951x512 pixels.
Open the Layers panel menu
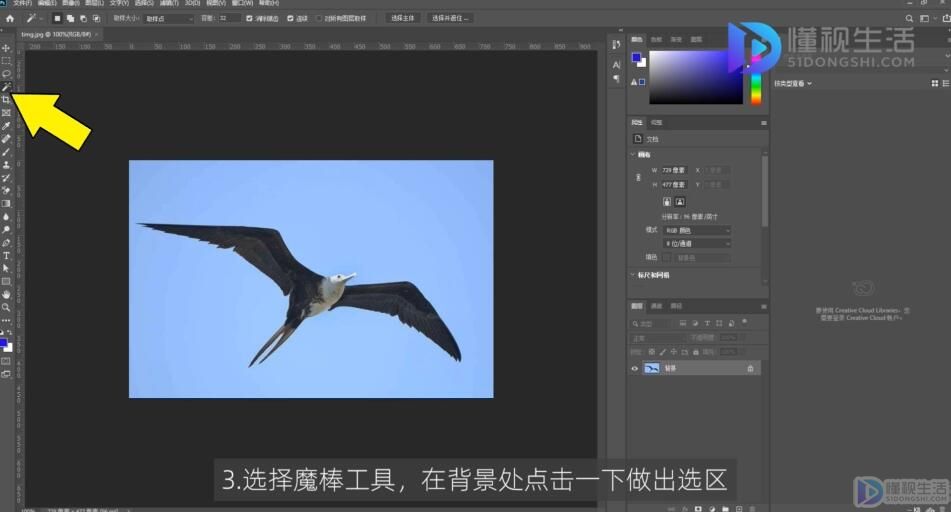(x=764, y=307)
